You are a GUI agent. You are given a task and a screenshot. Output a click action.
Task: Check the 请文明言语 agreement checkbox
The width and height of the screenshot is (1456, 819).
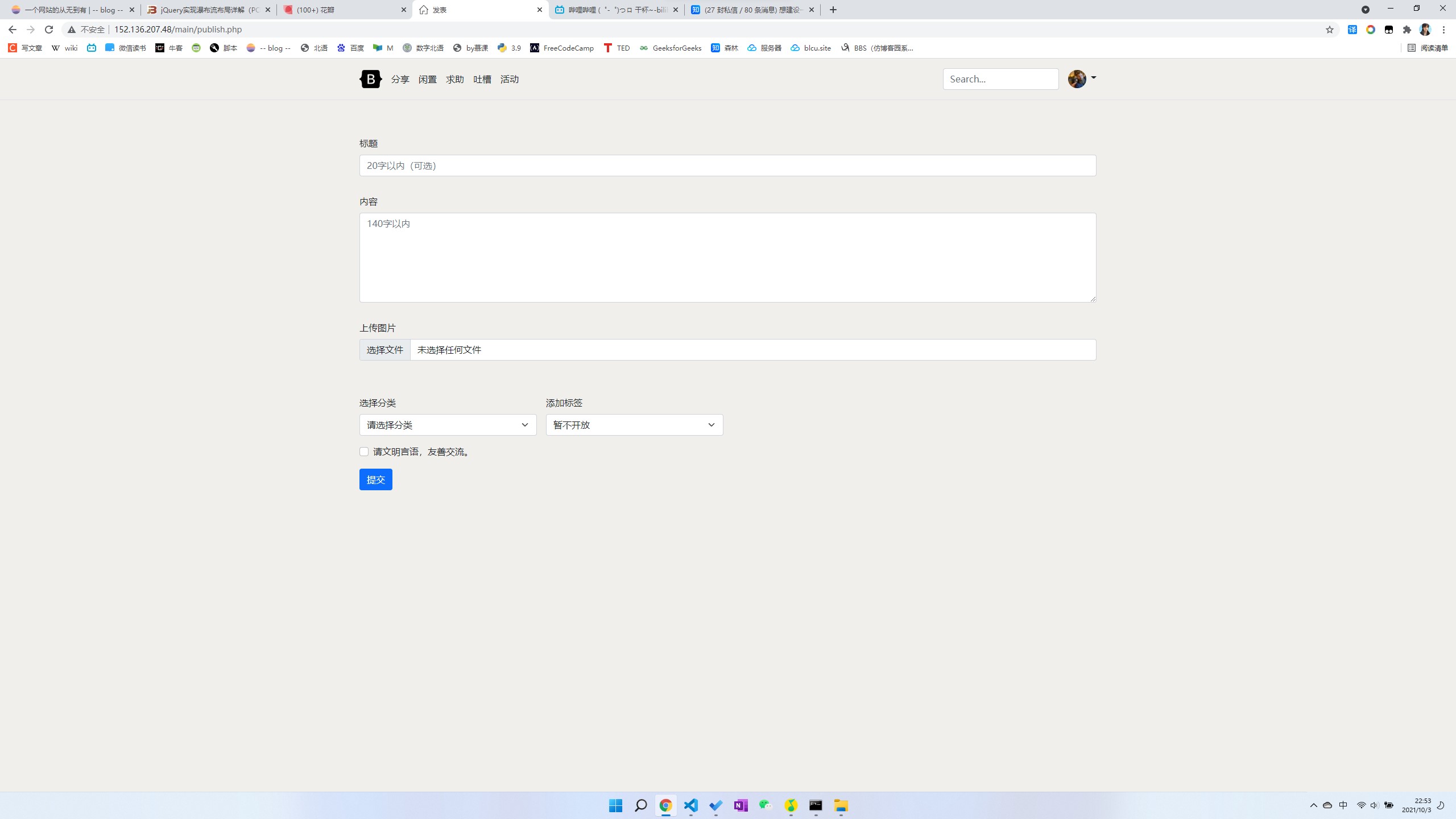364,452
